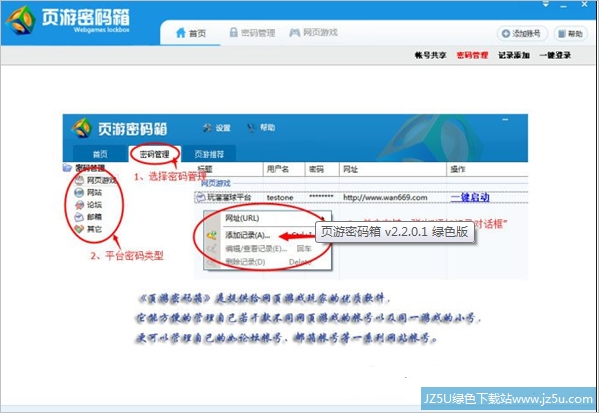Click 帮助 inside the tutorial picture header
599x413 pixels.
pos(261,128)
